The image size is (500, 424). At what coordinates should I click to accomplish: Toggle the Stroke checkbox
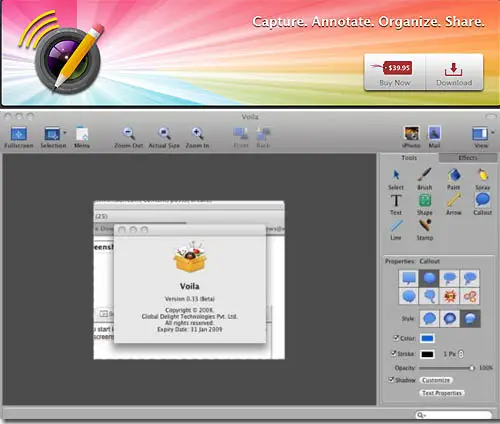pos(394,353)
